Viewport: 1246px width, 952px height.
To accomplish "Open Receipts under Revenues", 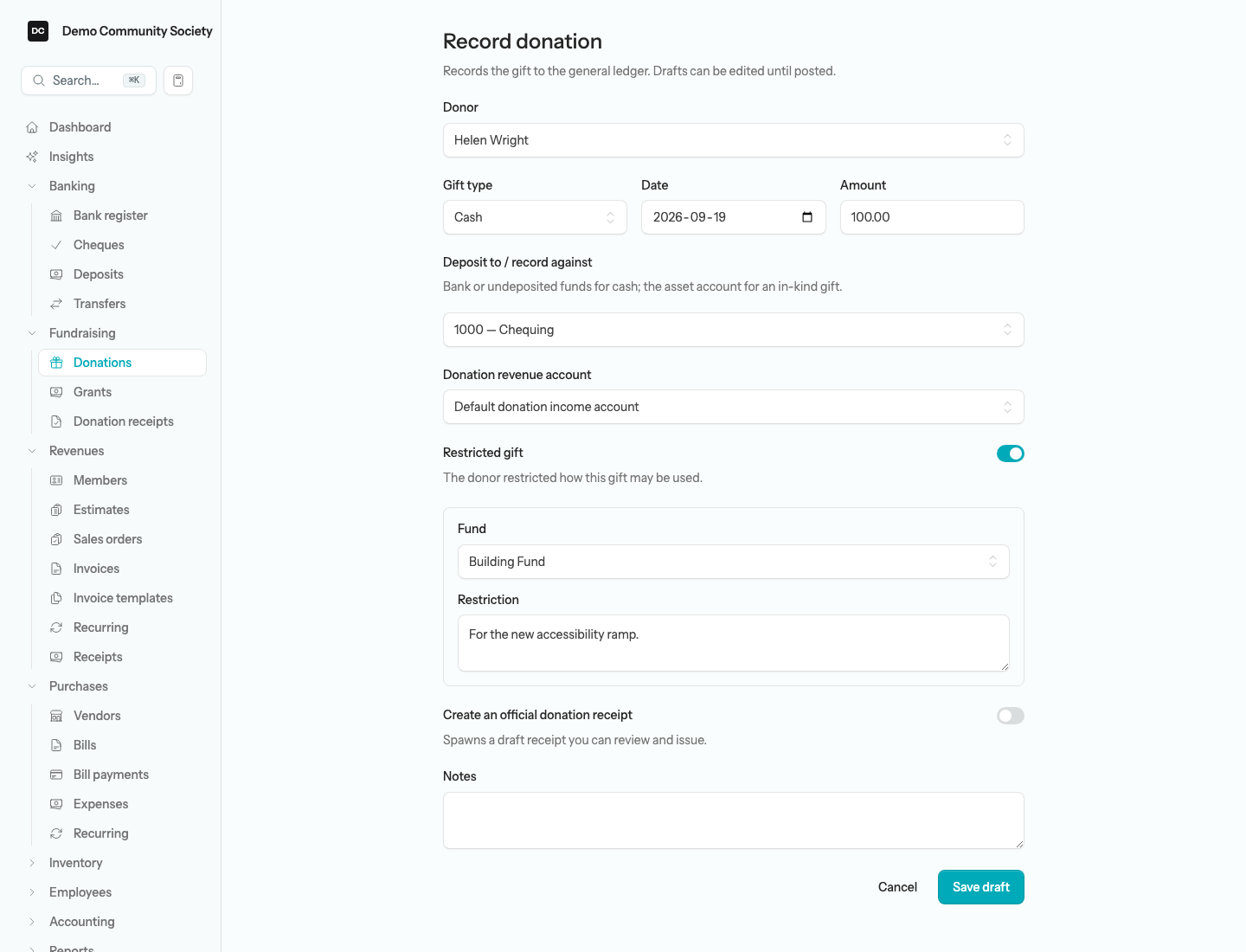I will [122, 657].
